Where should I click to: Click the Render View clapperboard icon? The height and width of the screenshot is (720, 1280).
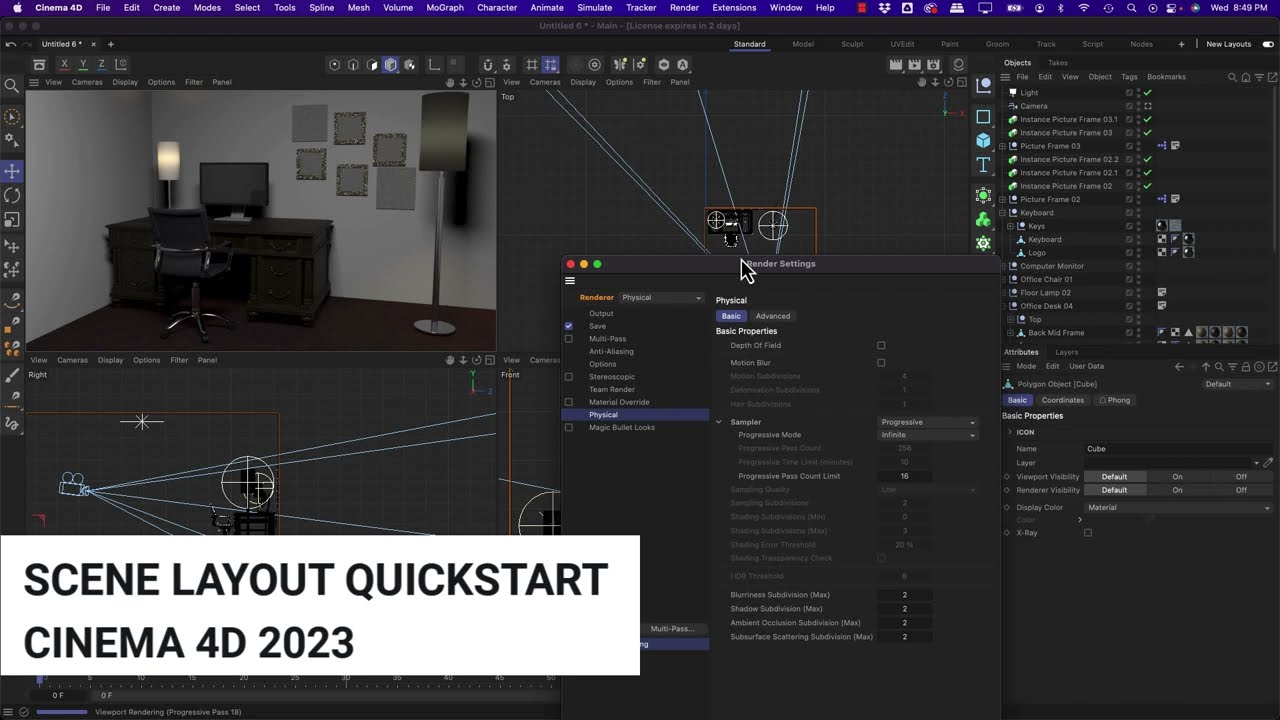point(896,65)
